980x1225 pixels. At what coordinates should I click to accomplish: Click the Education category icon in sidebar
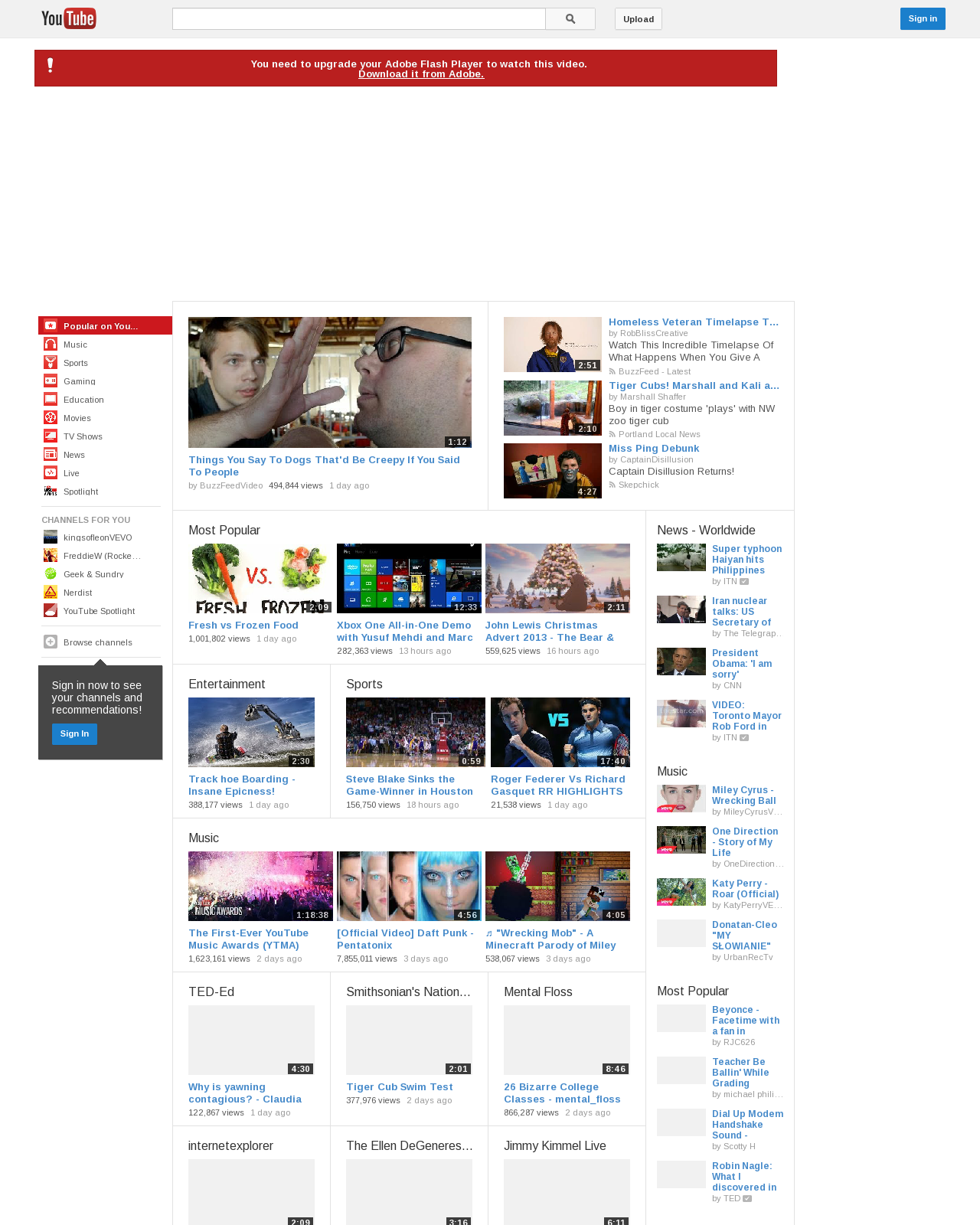tap(51, 399)
